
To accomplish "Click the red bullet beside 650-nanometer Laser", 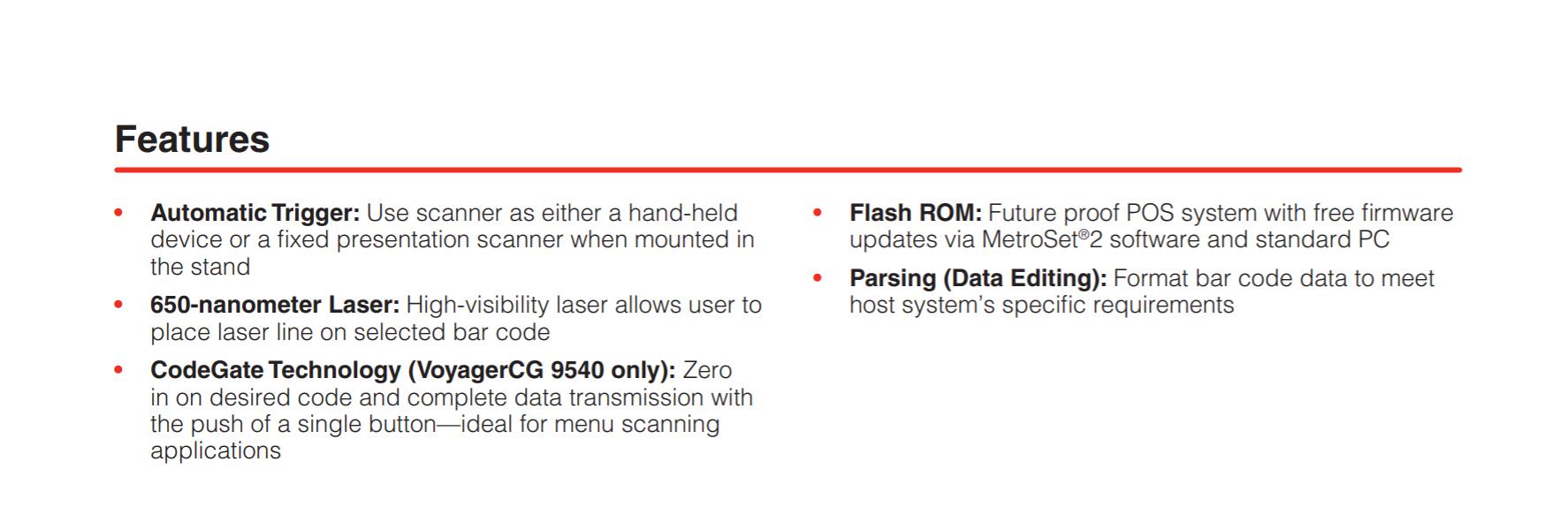I will (x=119, y=305).
